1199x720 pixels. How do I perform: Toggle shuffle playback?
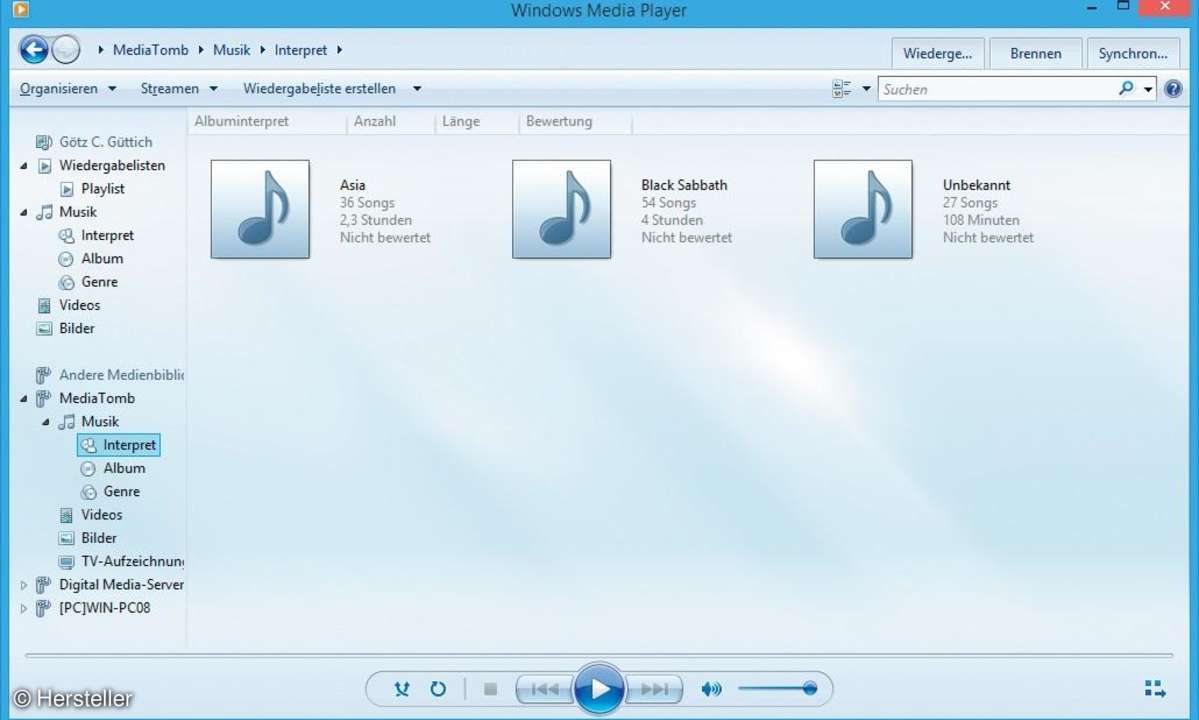pos(401,689)
